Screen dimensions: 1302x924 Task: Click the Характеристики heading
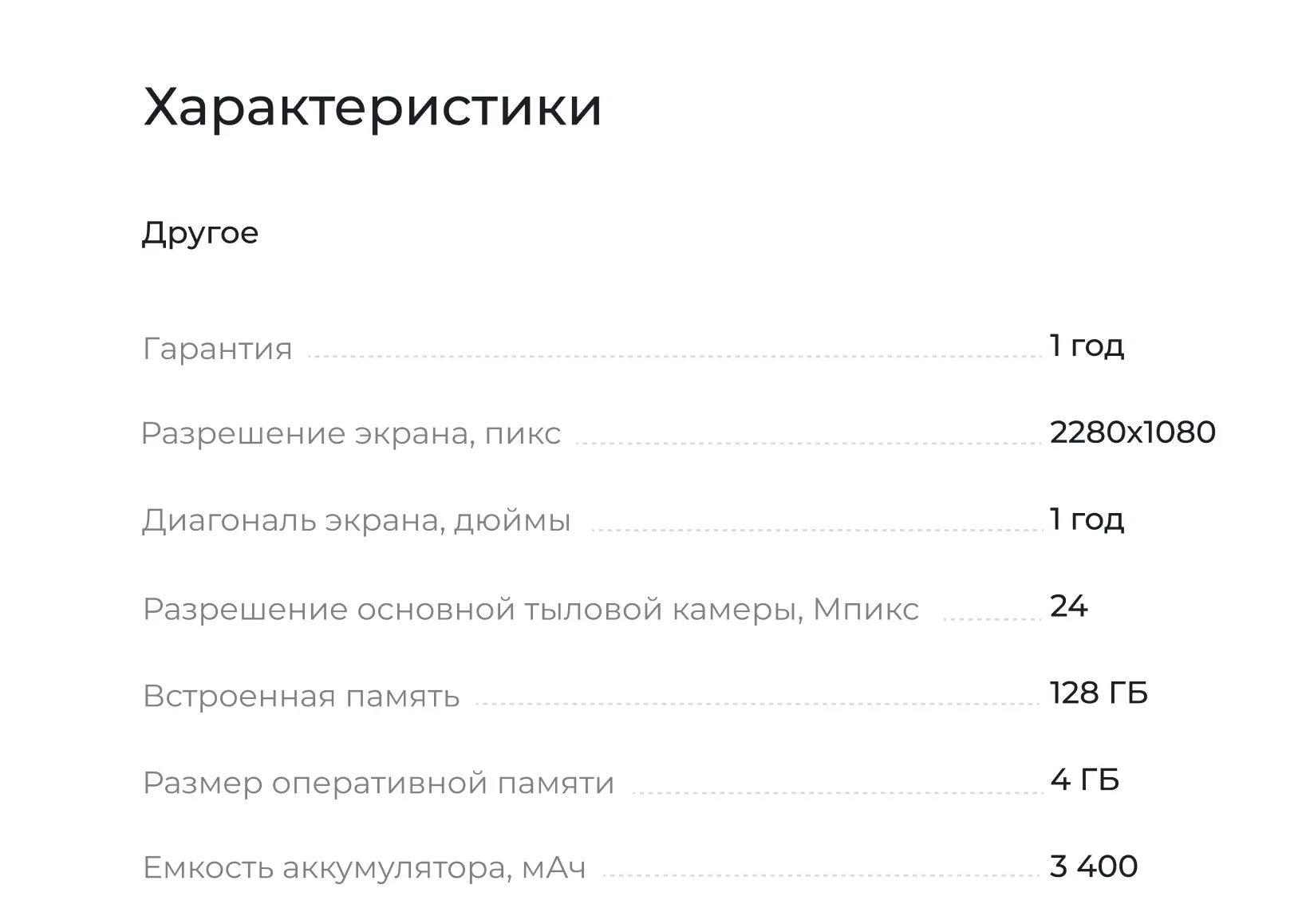(x=372, y=107)
